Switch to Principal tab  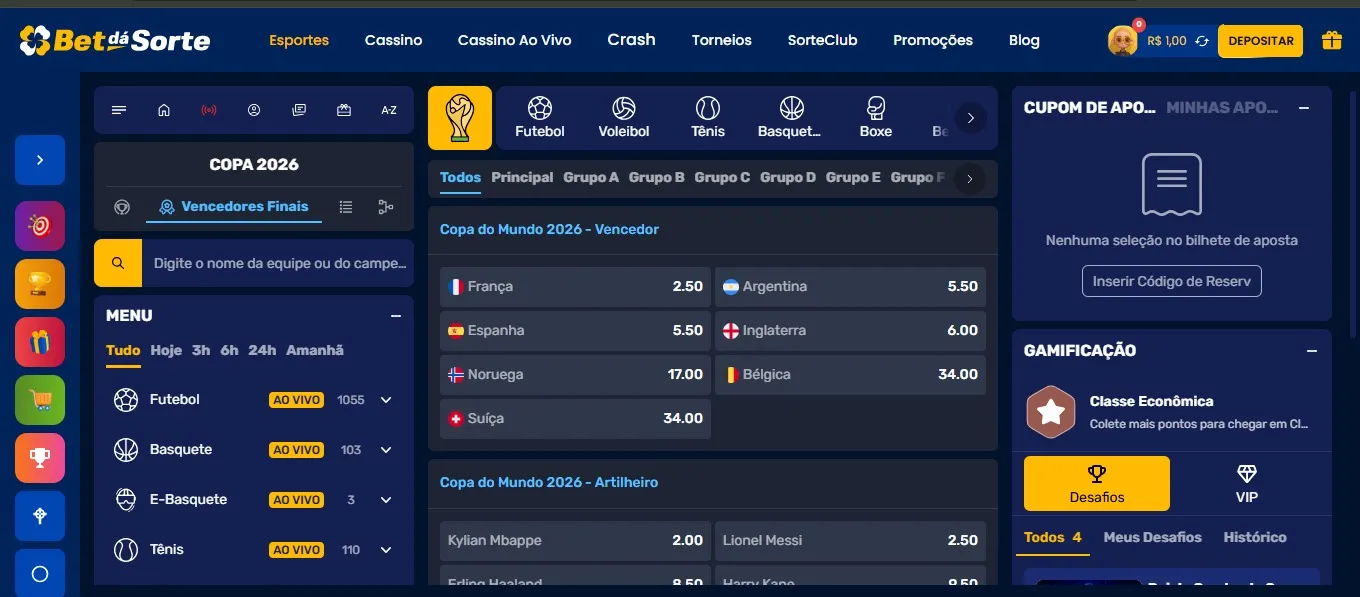click(x=522, y=177)
